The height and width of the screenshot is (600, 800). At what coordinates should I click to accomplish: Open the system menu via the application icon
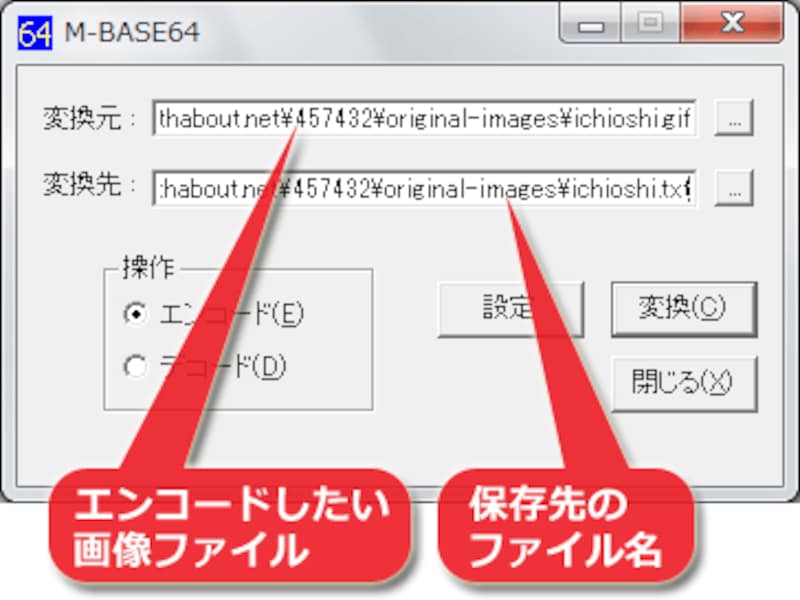[35, 30]
